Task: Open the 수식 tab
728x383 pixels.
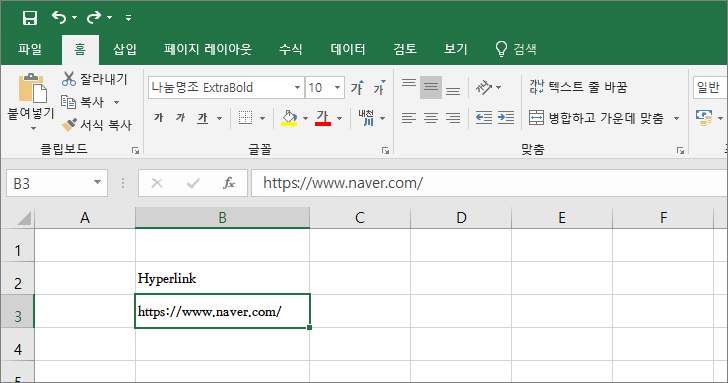Action: click(291, 49)
